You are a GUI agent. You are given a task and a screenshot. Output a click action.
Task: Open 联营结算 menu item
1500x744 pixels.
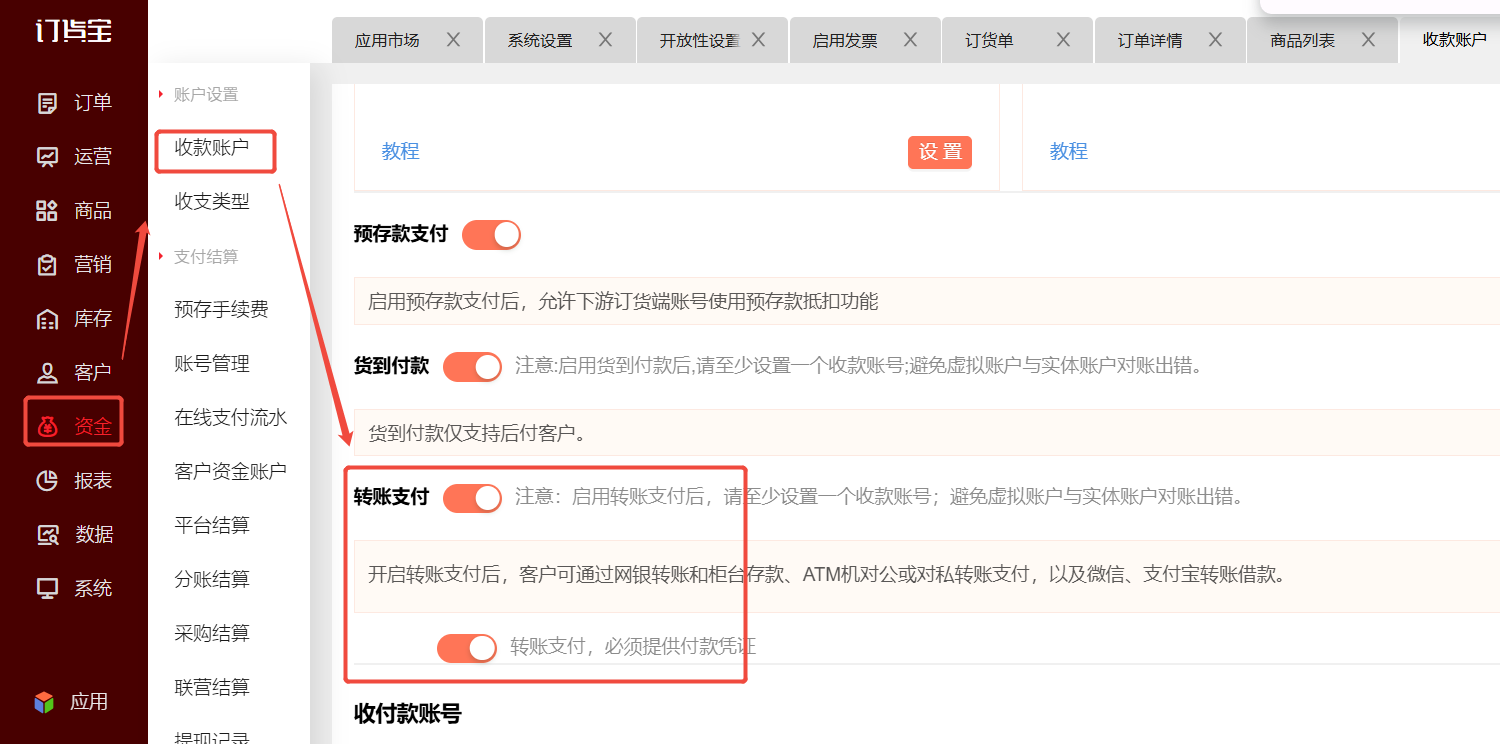coord(212,688)
